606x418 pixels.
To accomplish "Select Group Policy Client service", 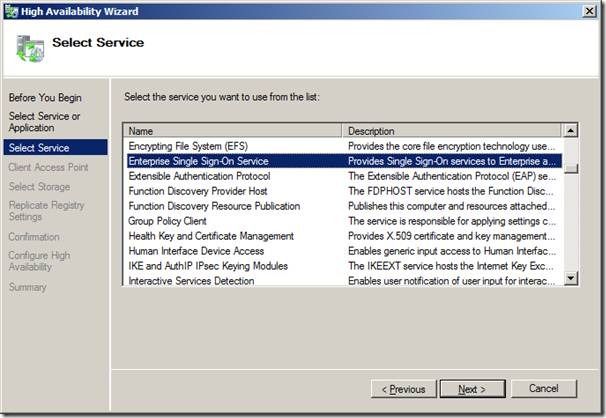I will (344, 221).
